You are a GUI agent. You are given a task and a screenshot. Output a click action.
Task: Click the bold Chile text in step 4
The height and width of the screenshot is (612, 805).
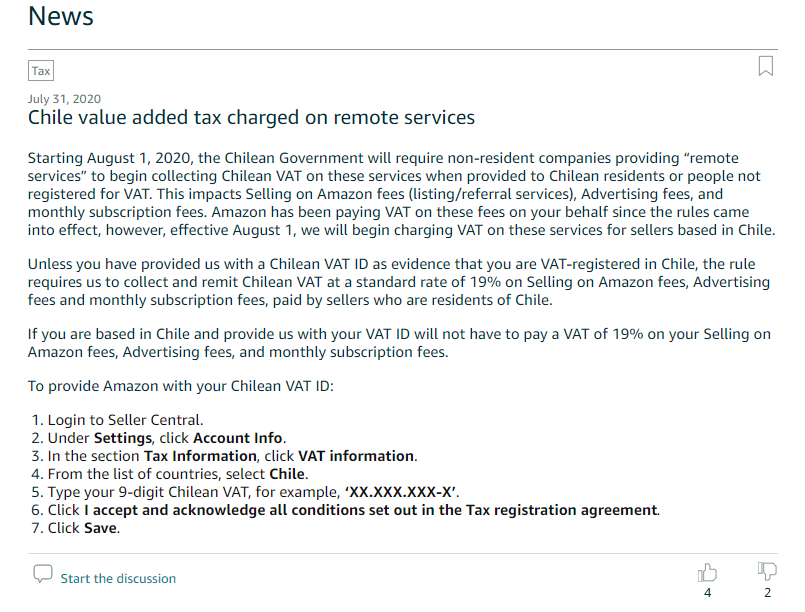click(288, 474)
